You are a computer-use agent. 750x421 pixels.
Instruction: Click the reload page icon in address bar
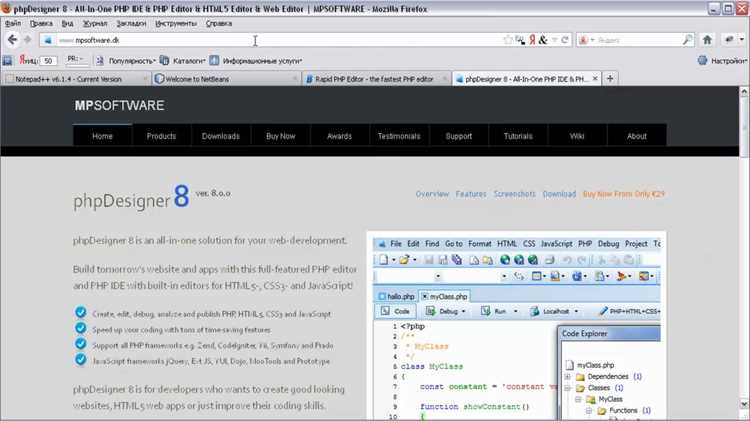tap(565, 40)
